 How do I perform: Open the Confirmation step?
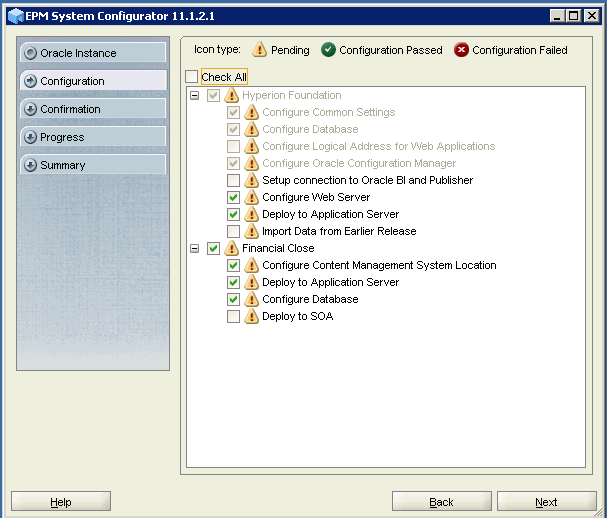pyautogui.click(x=93, y=109)
